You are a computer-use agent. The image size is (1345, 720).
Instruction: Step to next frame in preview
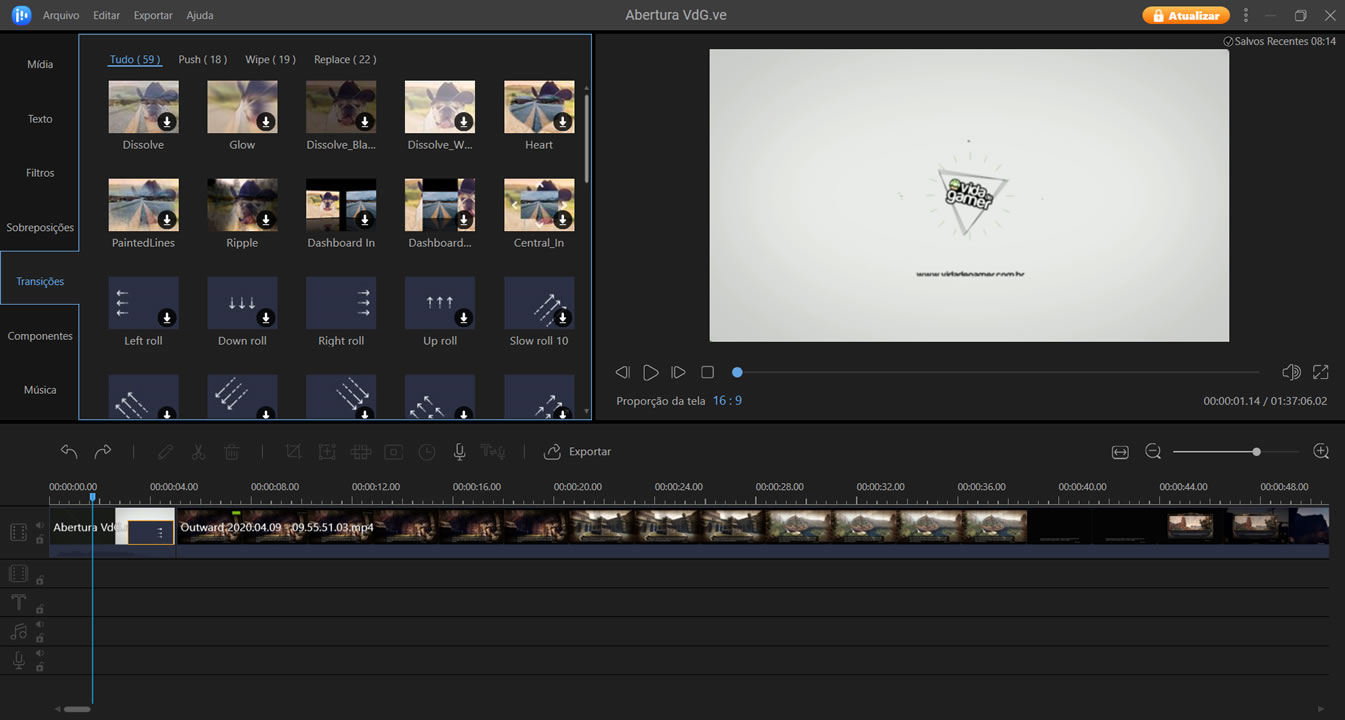[x=678, y=372]
